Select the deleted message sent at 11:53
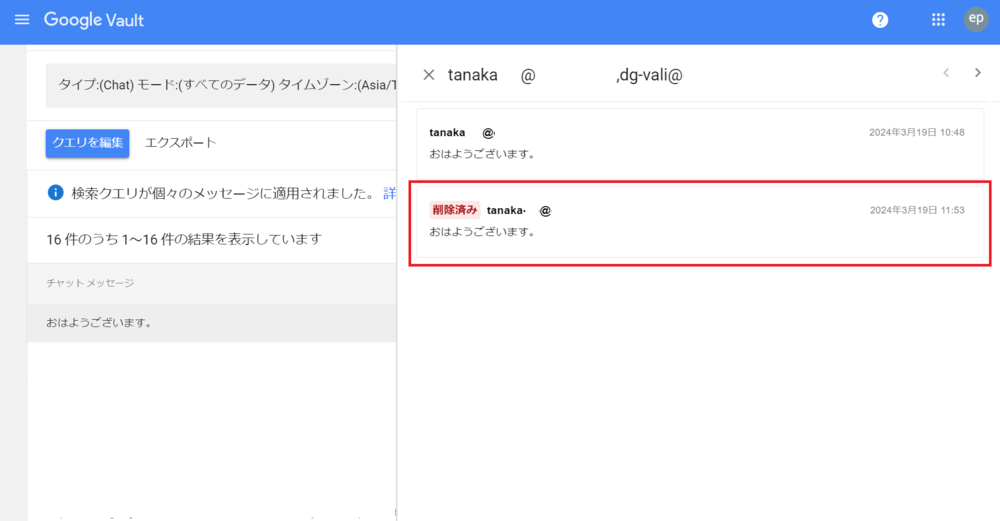This screenshot has height=521, width=1000. pos(697,222)
